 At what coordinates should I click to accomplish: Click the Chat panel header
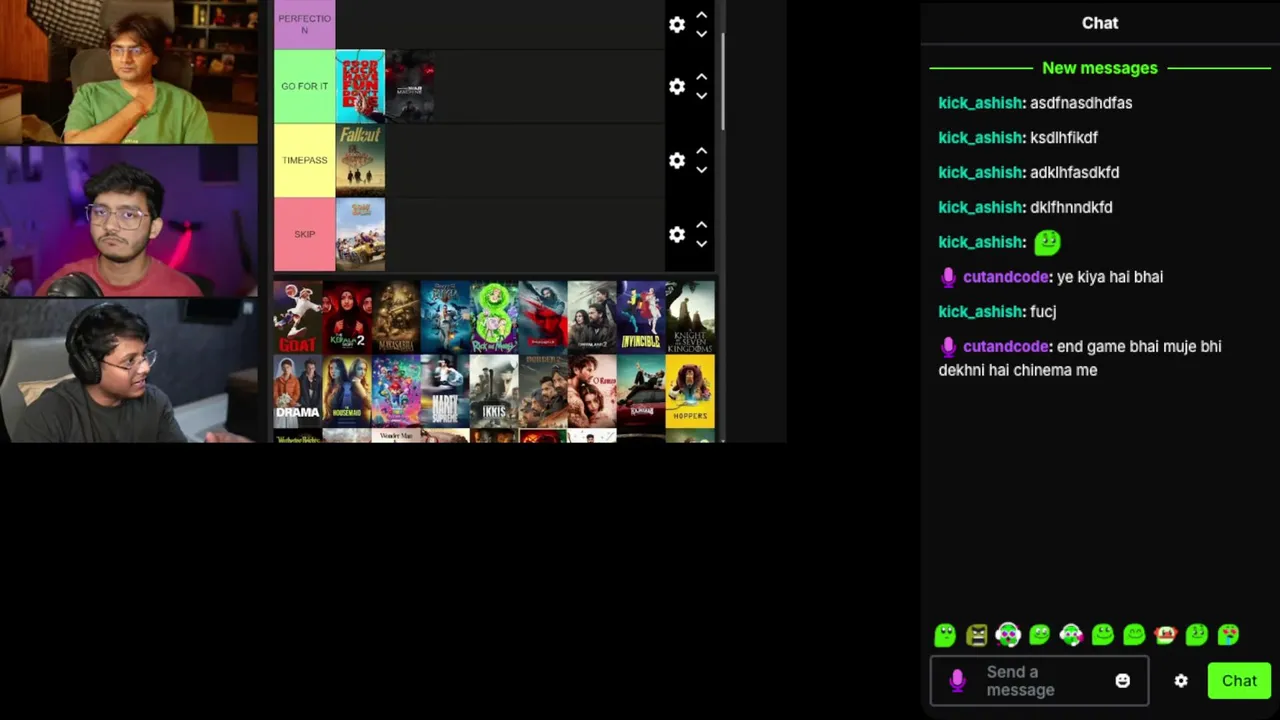point(1100,23)
